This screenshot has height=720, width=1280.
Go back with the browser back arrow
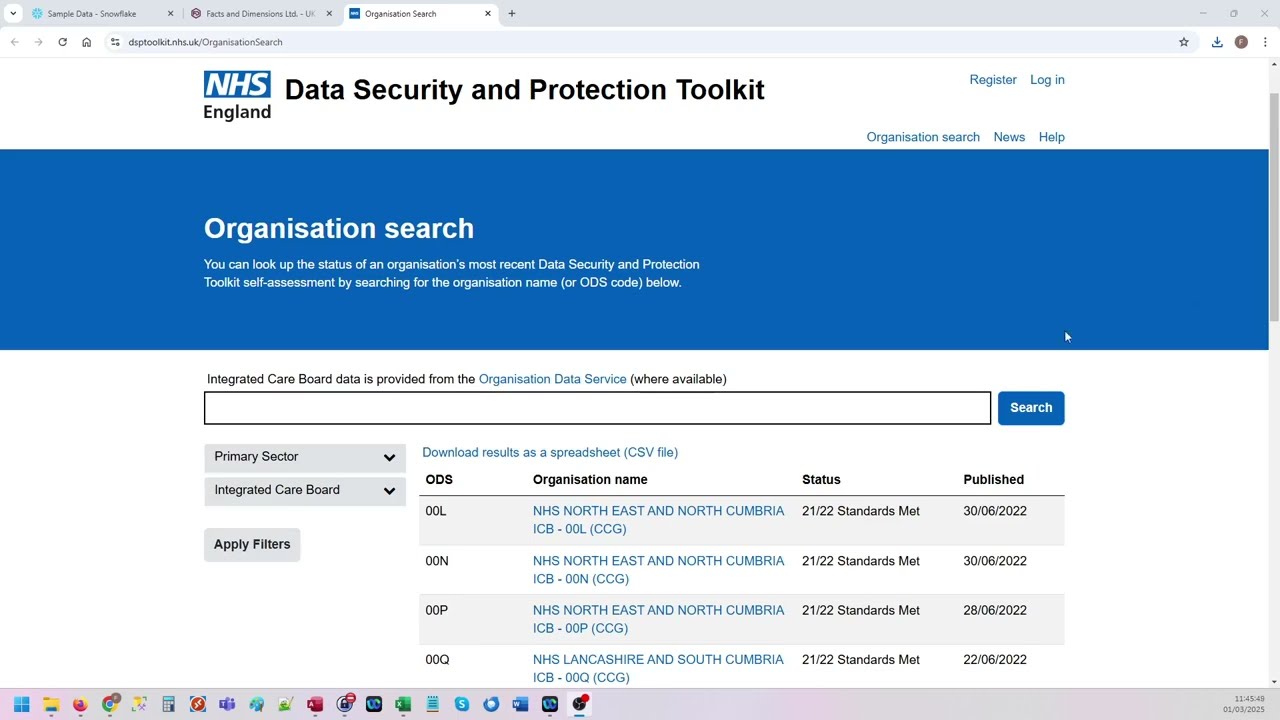point(14,42)
